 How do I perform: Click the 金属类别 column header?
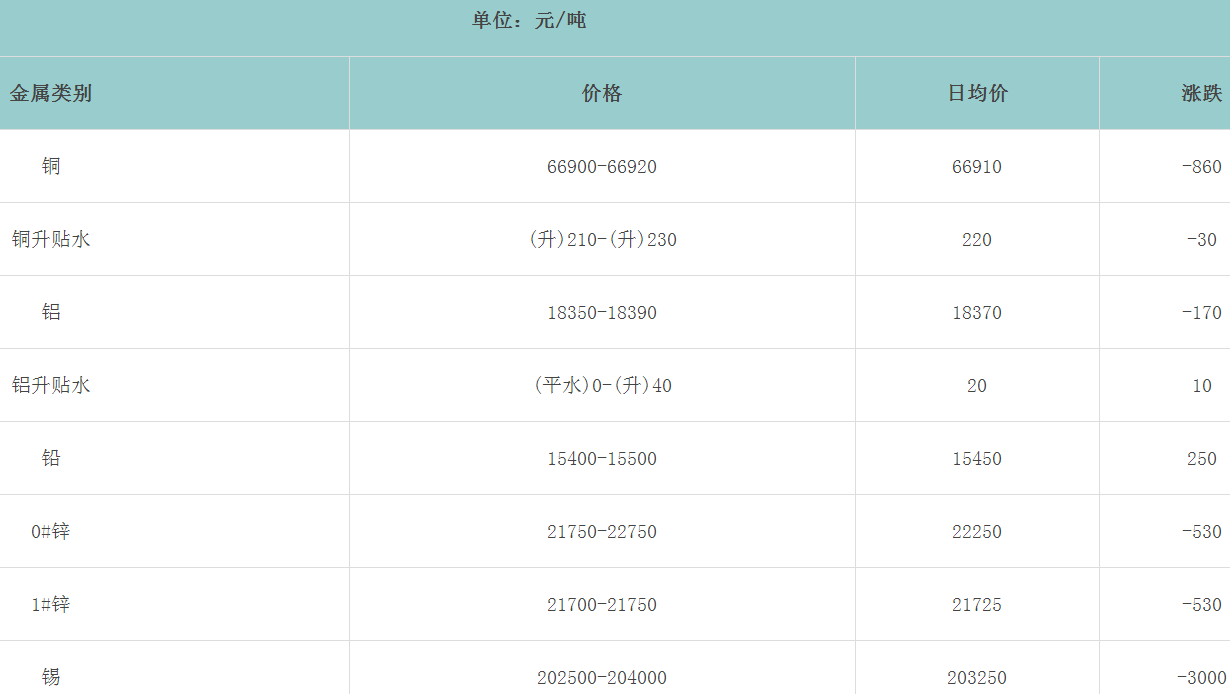[x=51, y=94]
